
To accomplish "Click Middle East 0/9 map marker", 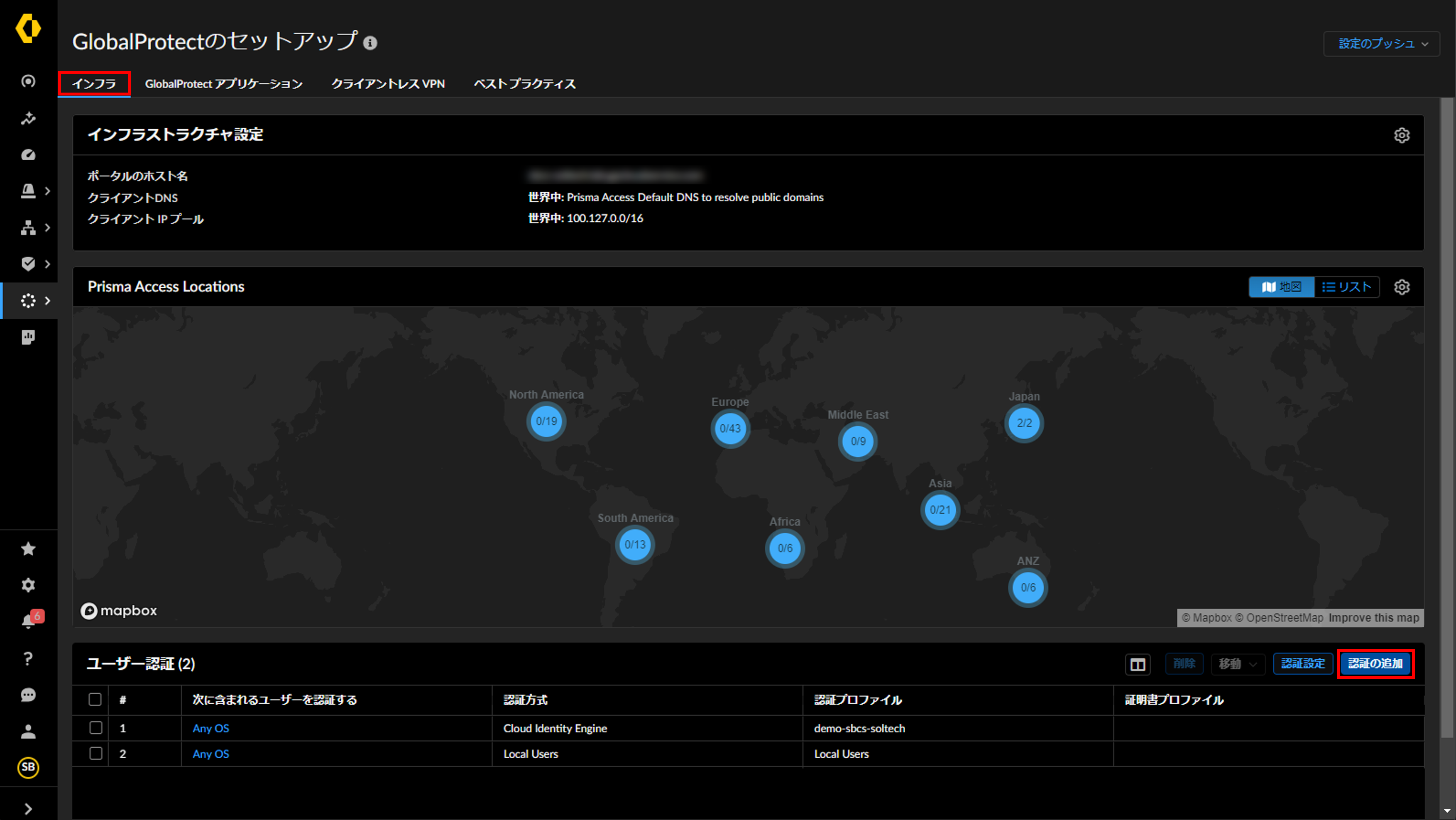I will (858, 441).
